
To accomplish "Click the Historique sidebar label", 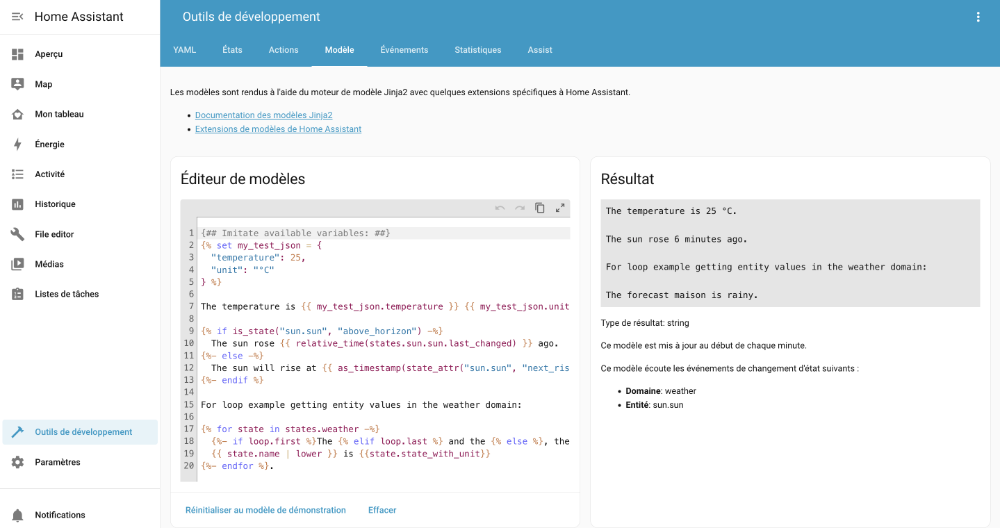I will [55, 204].
